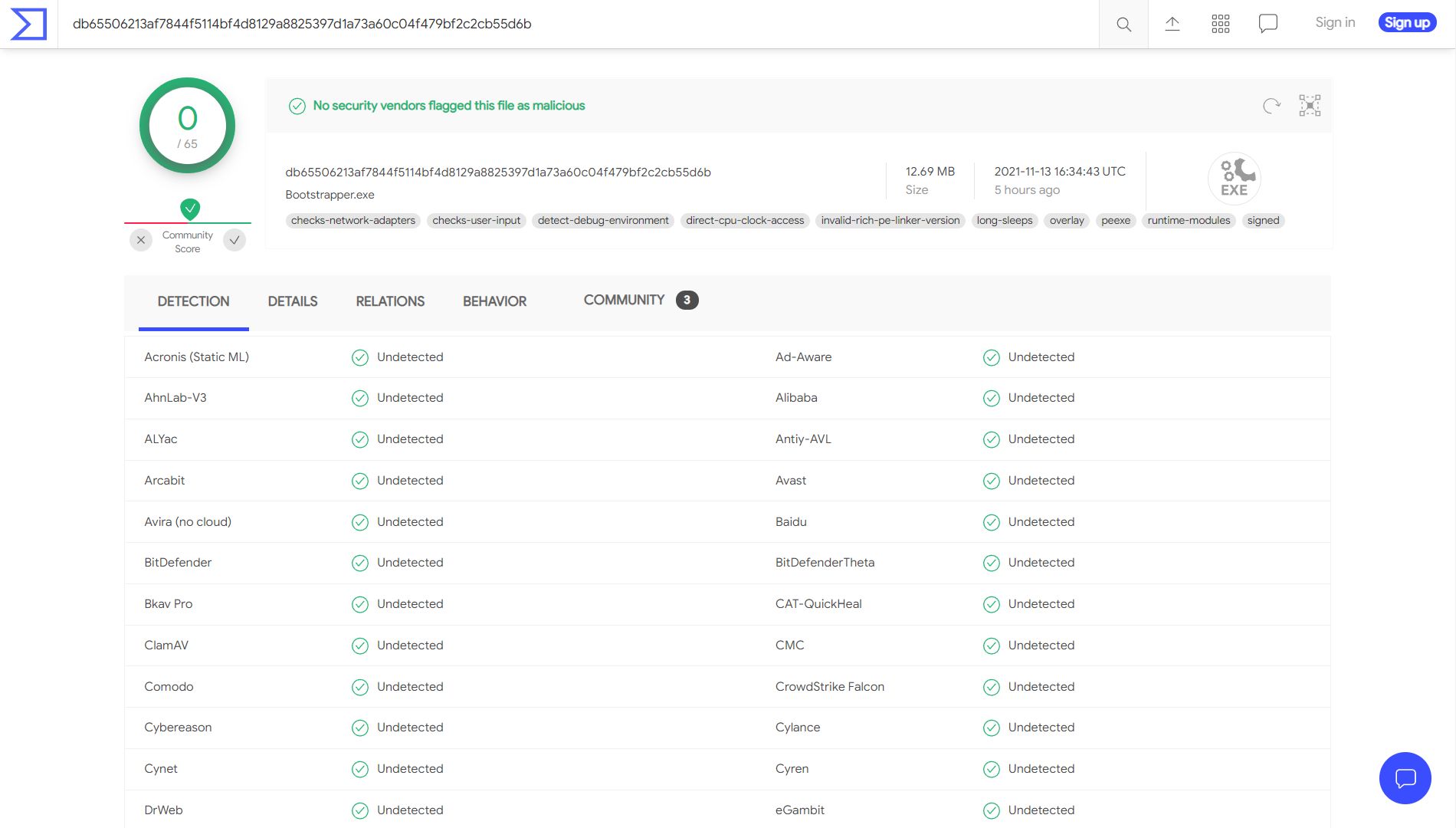This screenshot has height=828, width=1456.
Task: Open the RELATIONS tab
Action: (x=390, y=301)
